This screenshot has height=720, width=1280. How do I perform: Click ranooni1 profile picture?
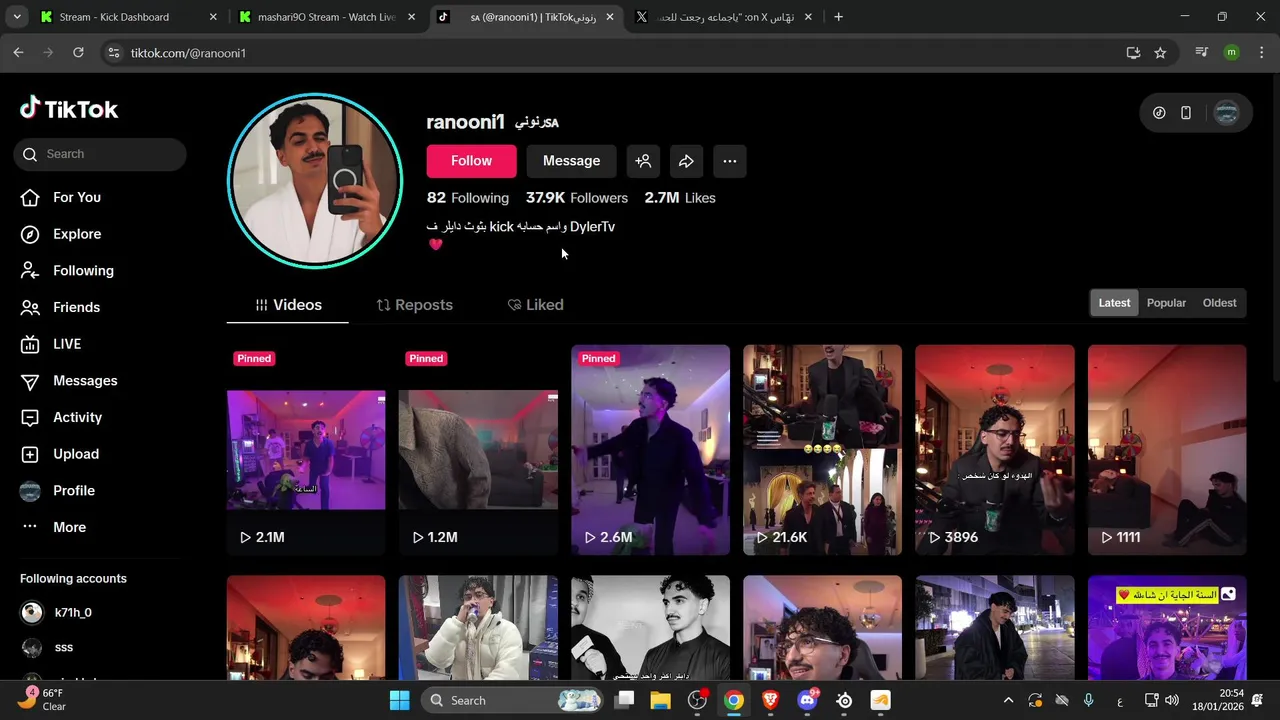pyautogui.click(x=315, y=181)
